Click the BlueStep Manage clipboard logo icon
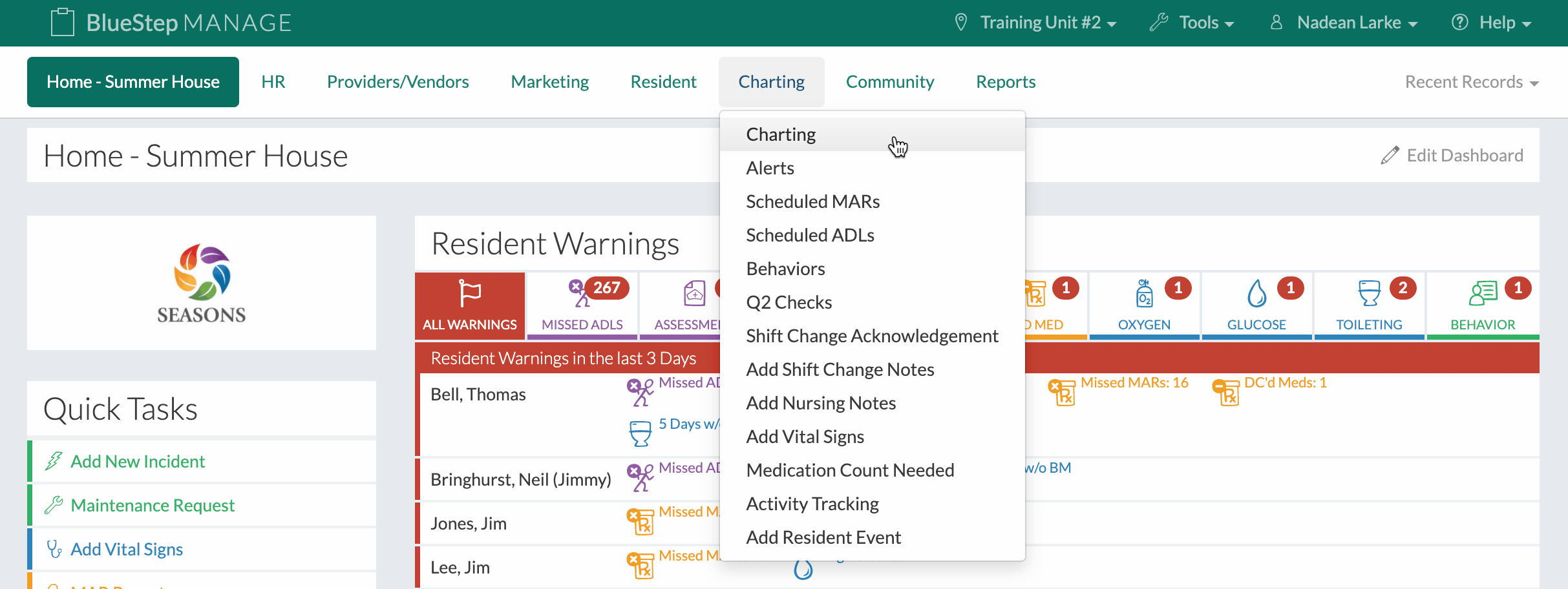 [63, 23]
